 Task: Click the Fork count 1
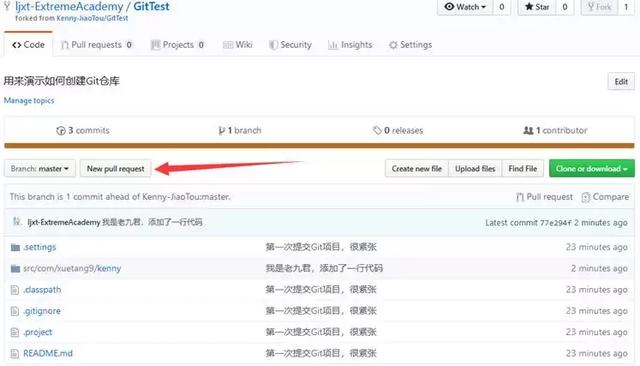(626, 7)
